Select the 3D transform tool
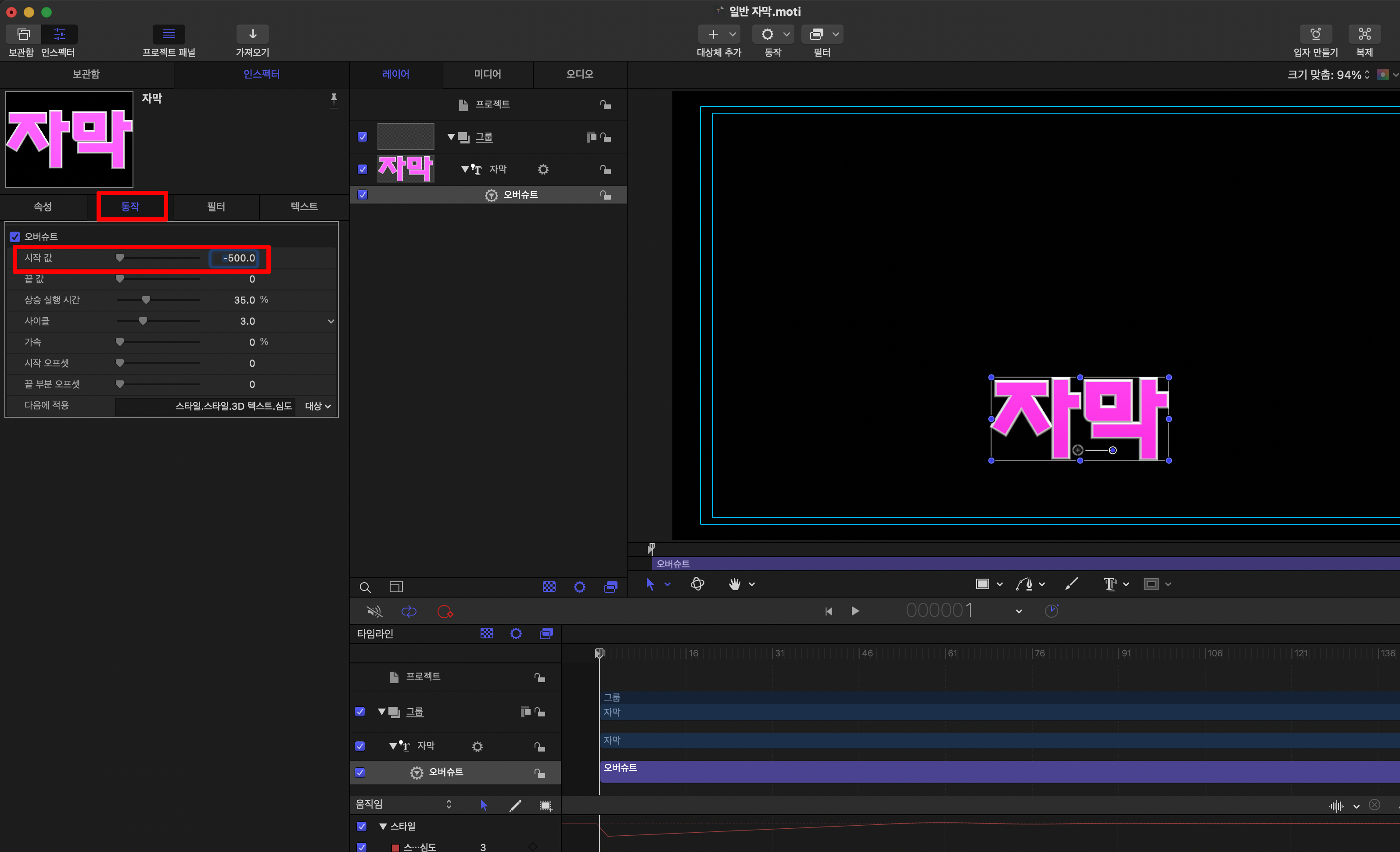Screen dimensions: 1400x852 coord(697,584)
